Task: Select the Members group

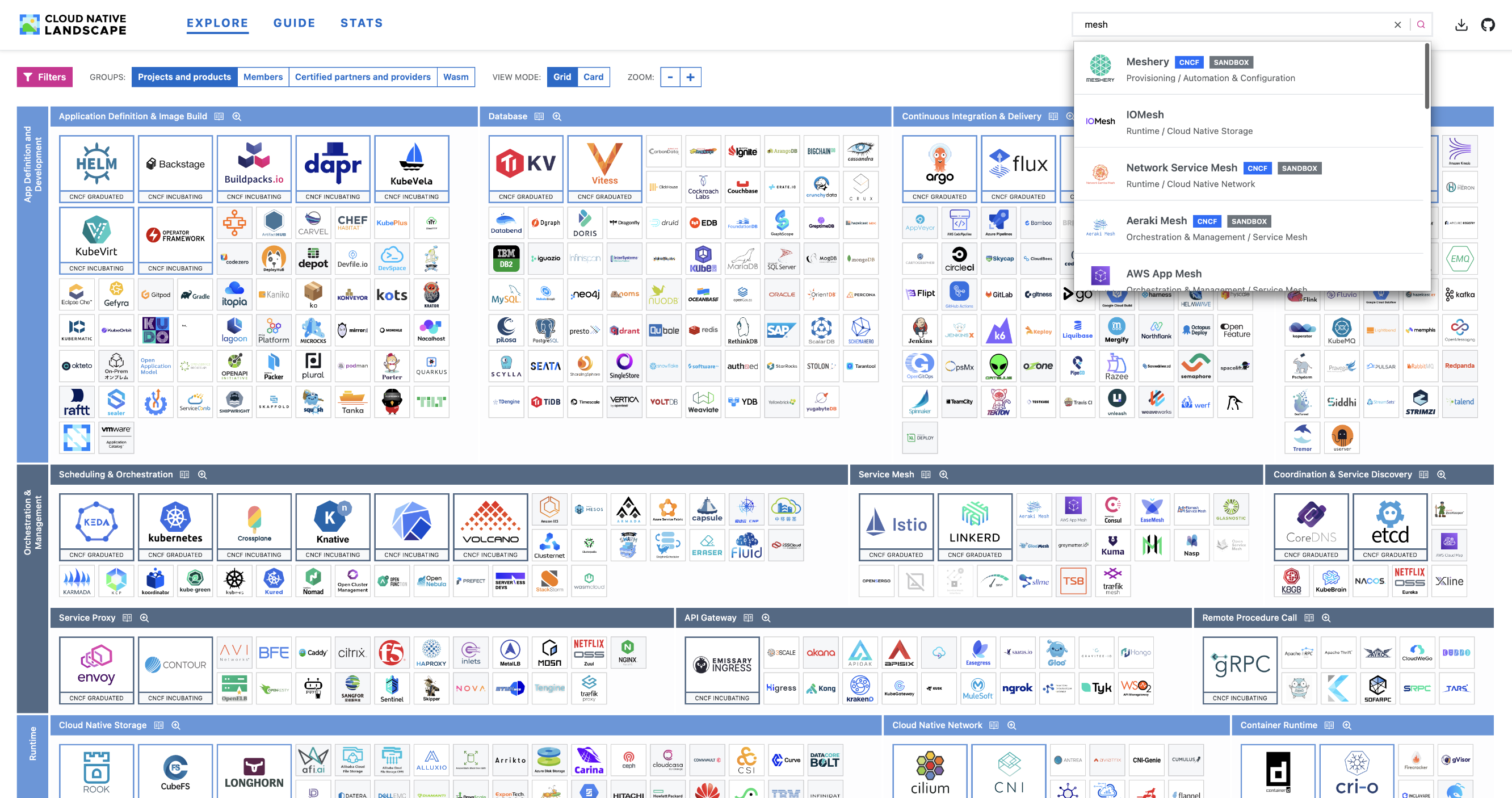Action: pos(262,77)
